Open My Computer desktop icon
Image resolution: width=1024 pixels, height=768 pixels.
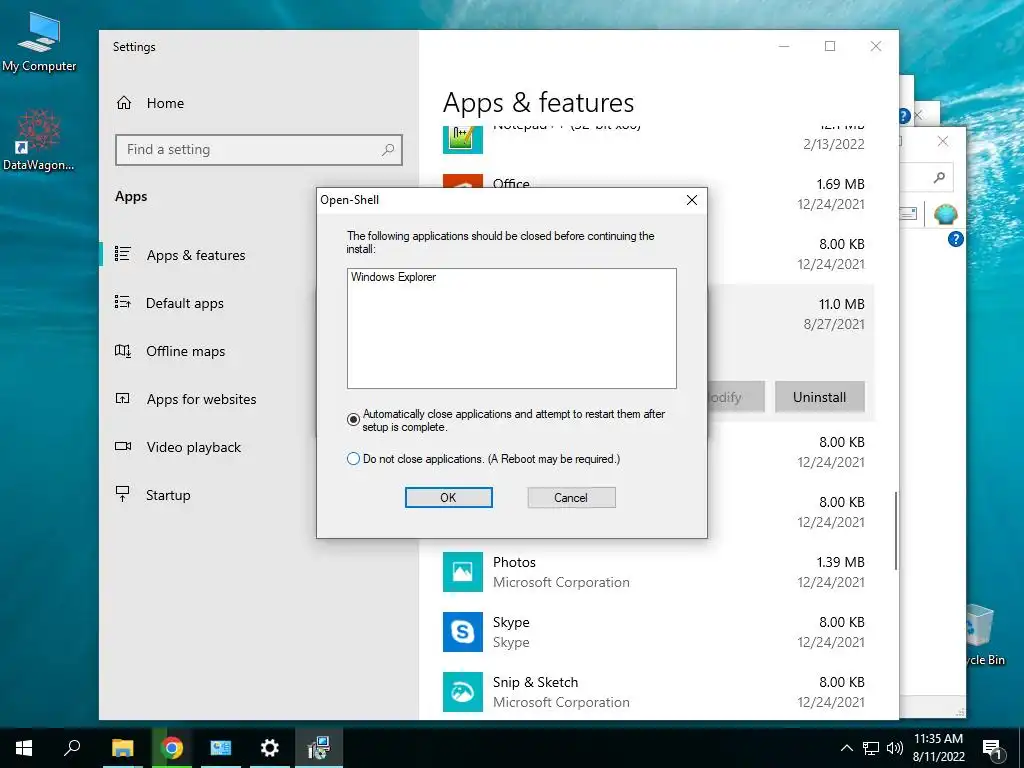coord(39,42)
